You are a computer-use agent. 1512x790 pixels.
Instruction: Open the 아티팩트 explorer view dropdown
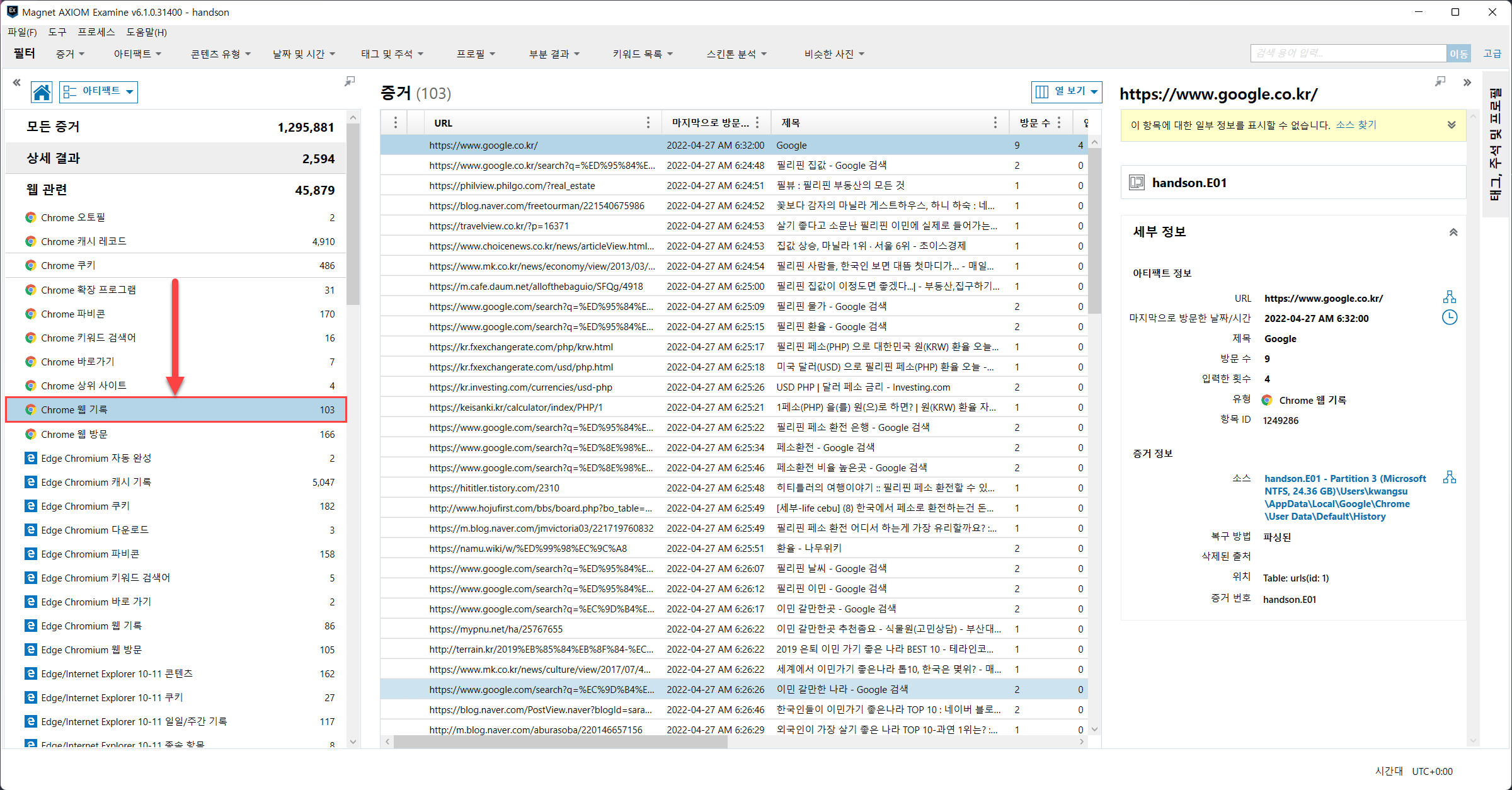98,92
